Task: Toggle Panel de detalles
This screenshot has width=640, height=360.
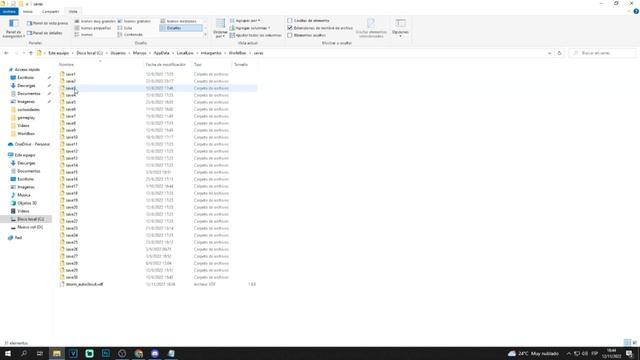Action: [x=44, y=33]
